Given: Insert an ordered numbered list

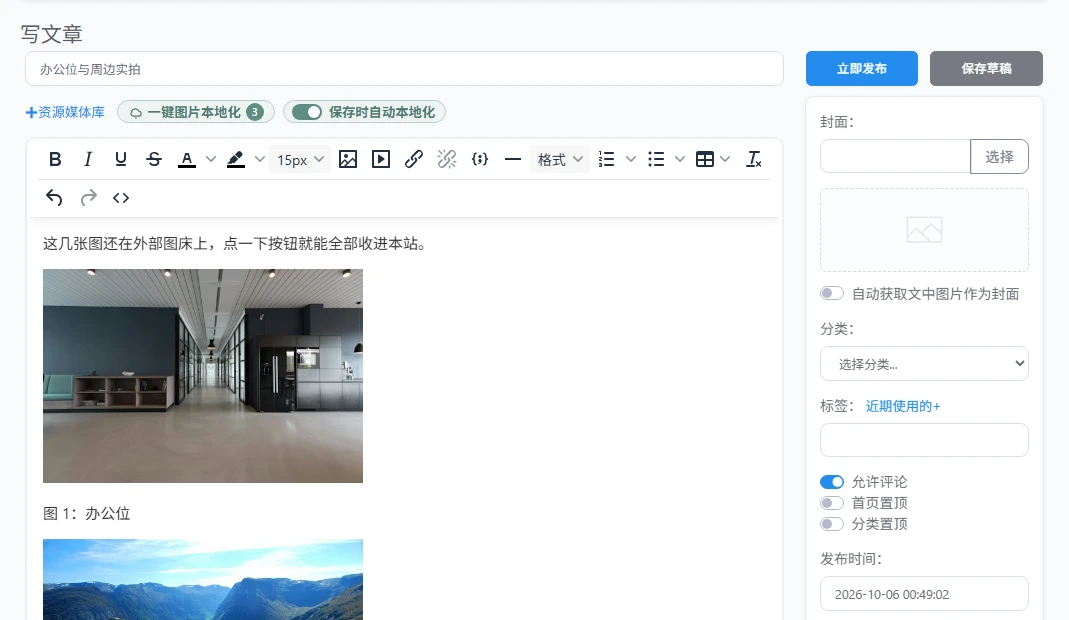Looking at the screenshot, I should [606, 160].
